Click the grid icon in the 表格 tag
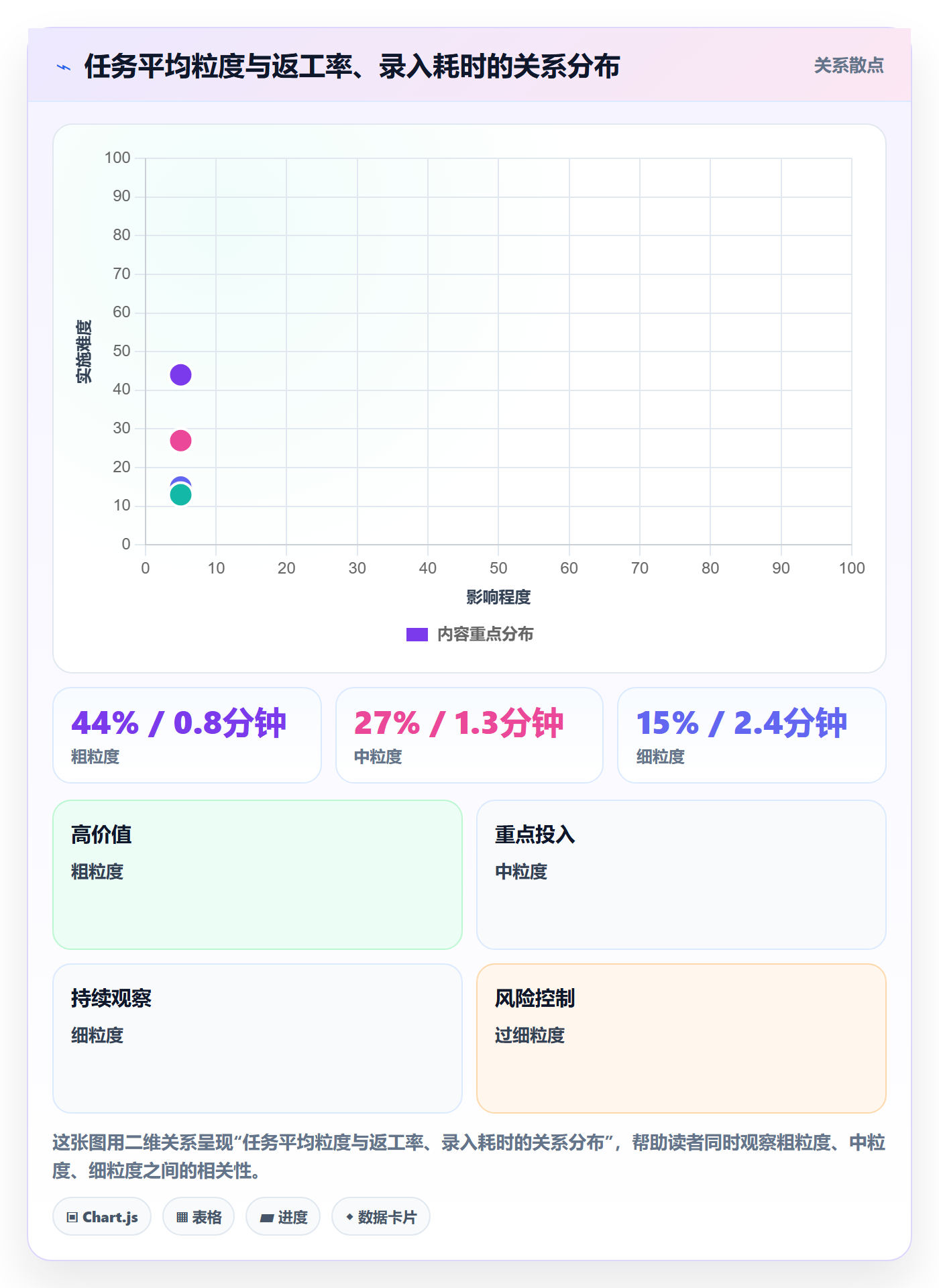939x1288 pixels. click(182, 1218)
